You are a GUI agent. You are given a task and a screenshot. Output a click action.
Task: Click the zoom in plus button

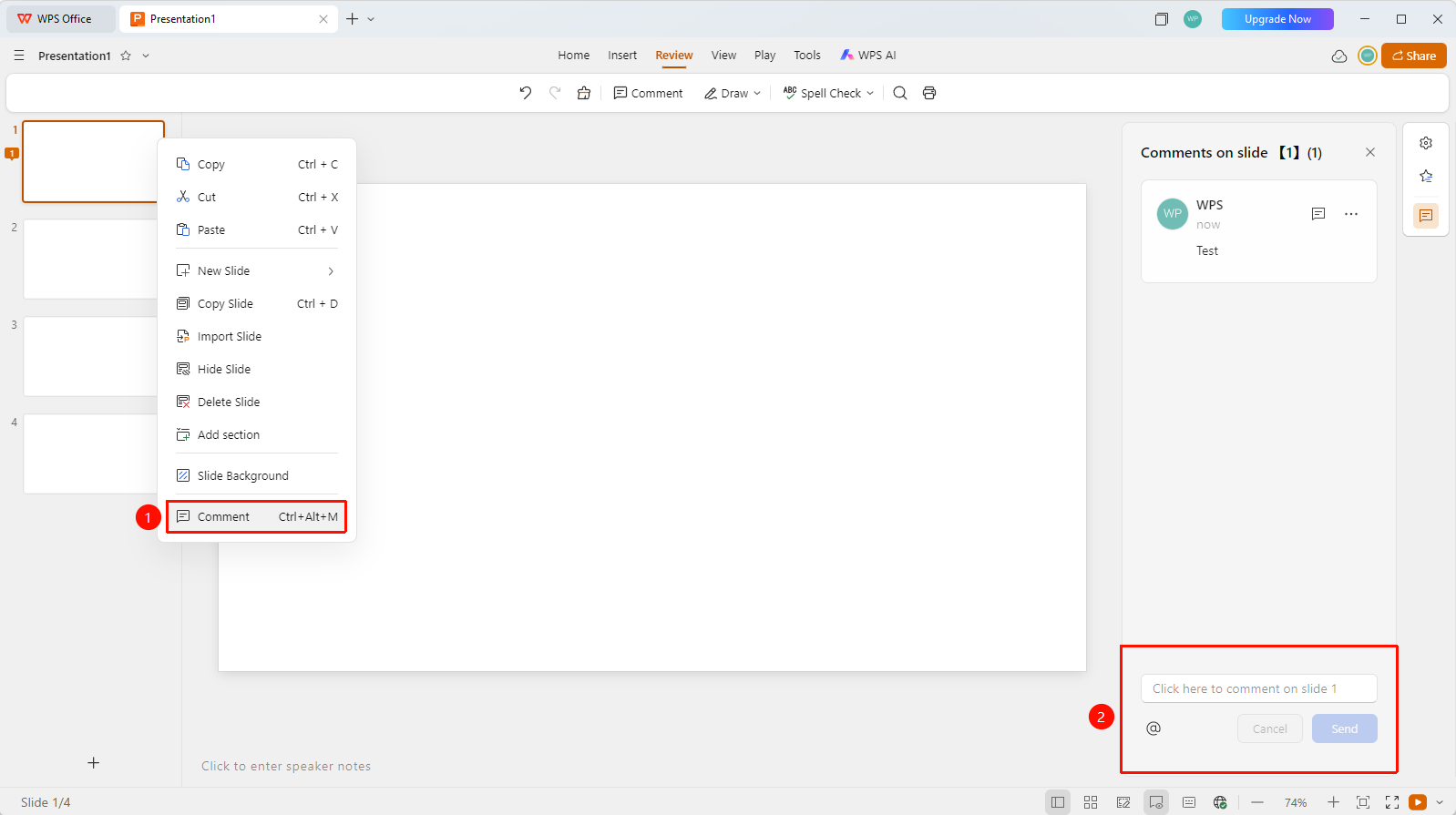point(1333,802)
